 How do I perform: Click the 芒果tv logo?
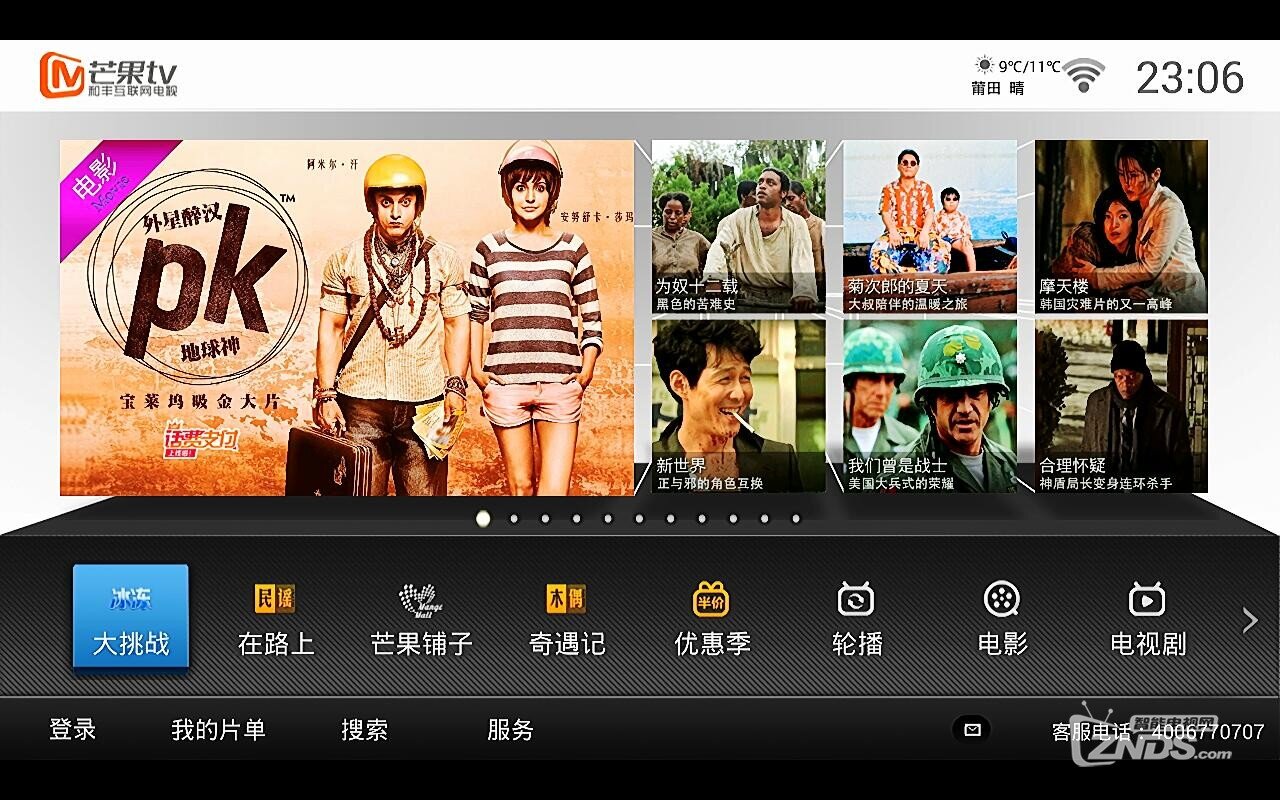point(108,75)
